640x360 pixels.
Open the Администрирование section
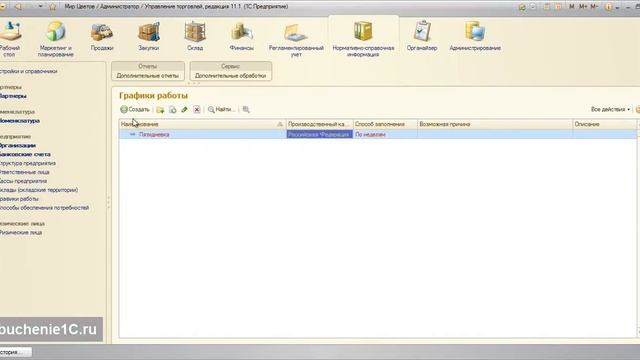click(x=475, y=37)
